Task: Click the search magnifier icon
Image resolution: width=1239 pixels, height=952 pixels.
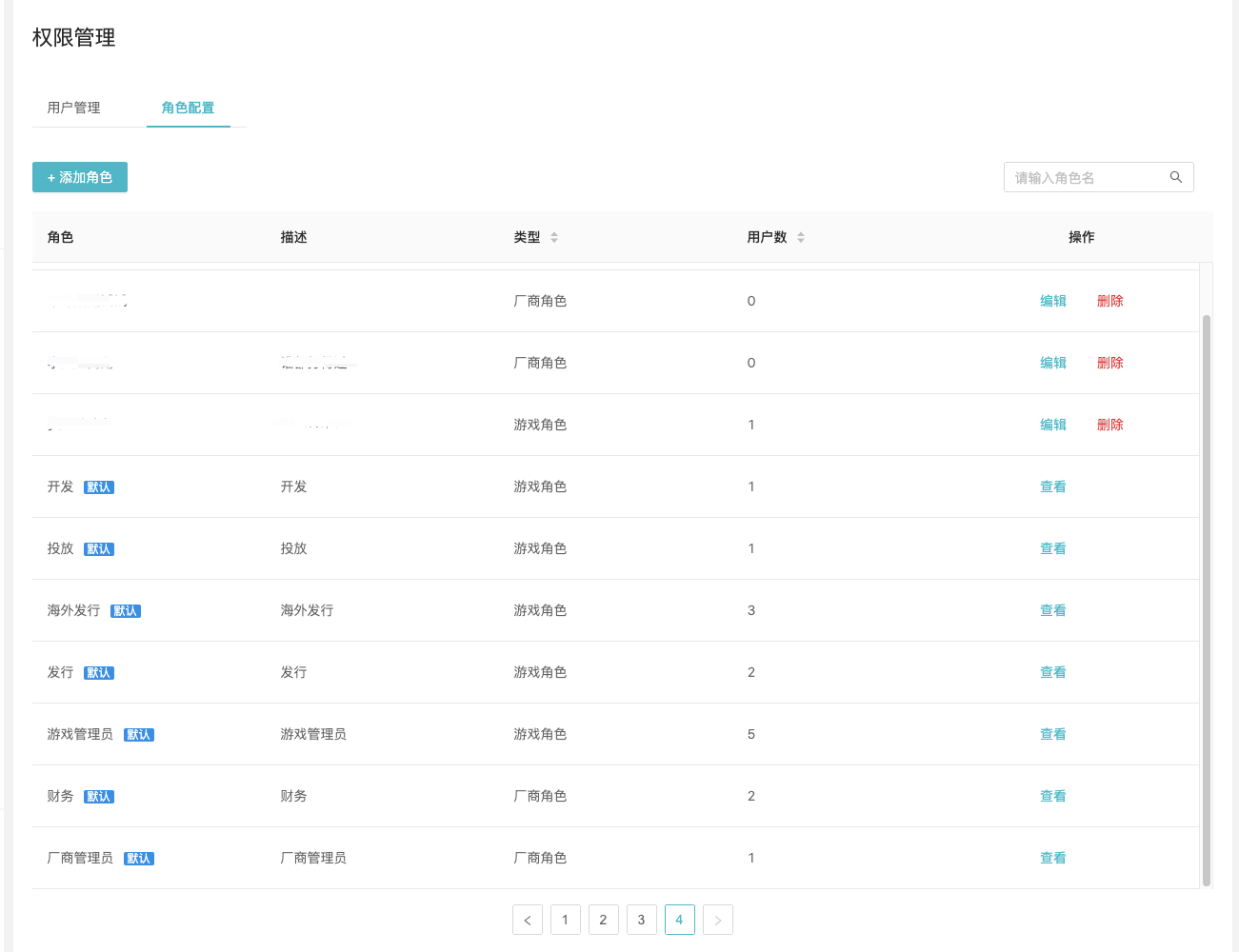Action: click(x=1176, y=177)
